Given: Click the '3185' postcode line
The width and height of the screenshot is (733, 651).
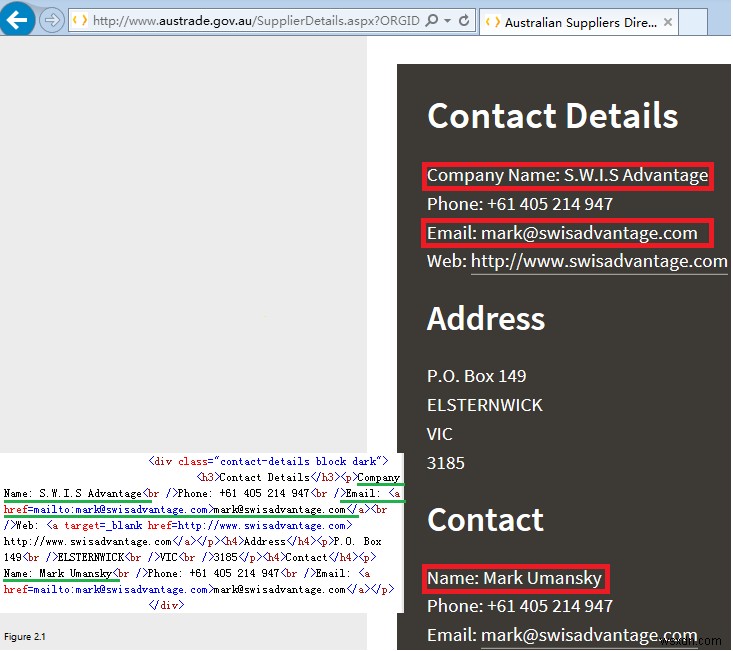Looking at the screenshot, I should point(446,463).
